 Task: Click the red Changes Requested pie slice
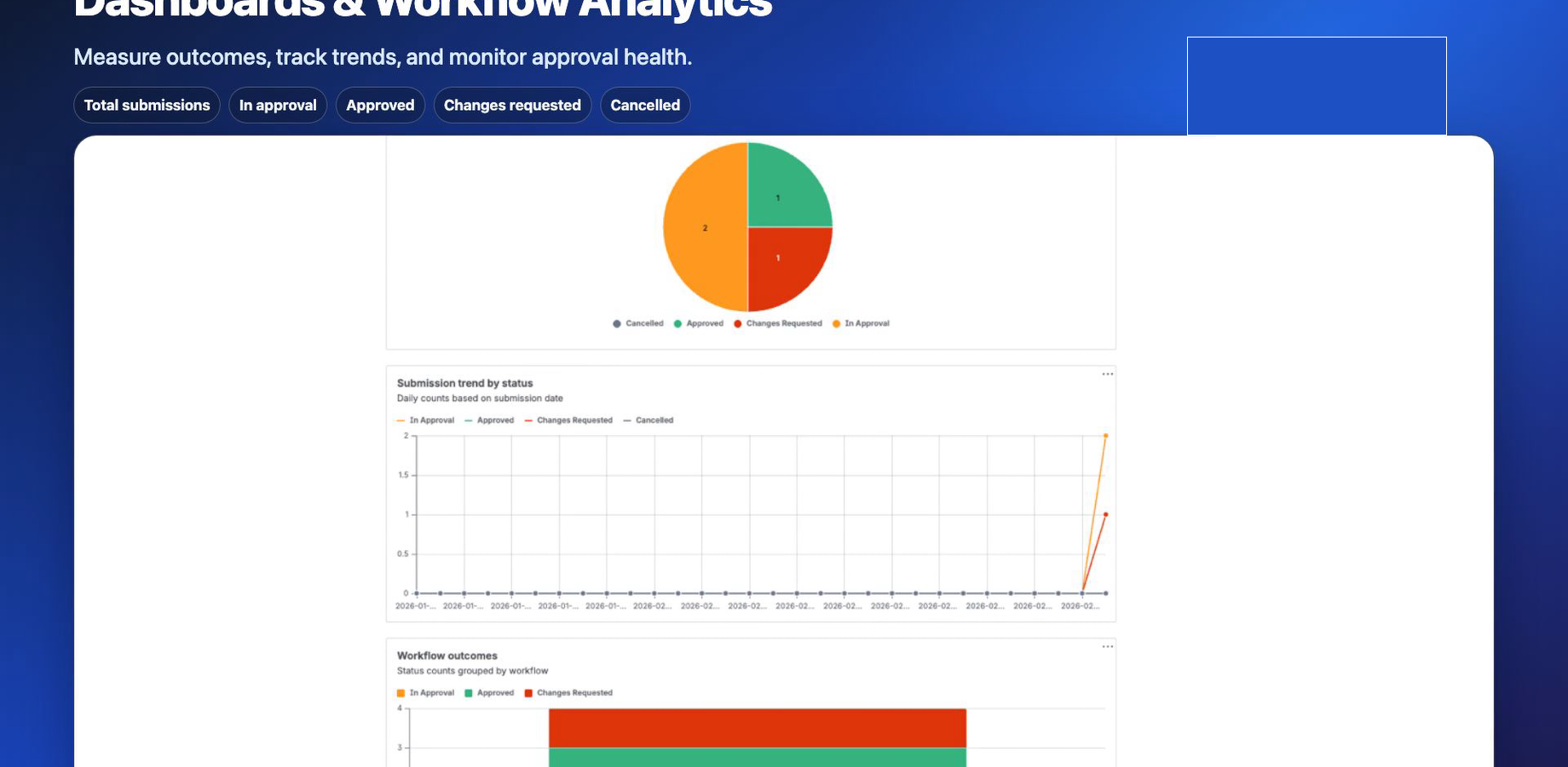click(777, 257)
